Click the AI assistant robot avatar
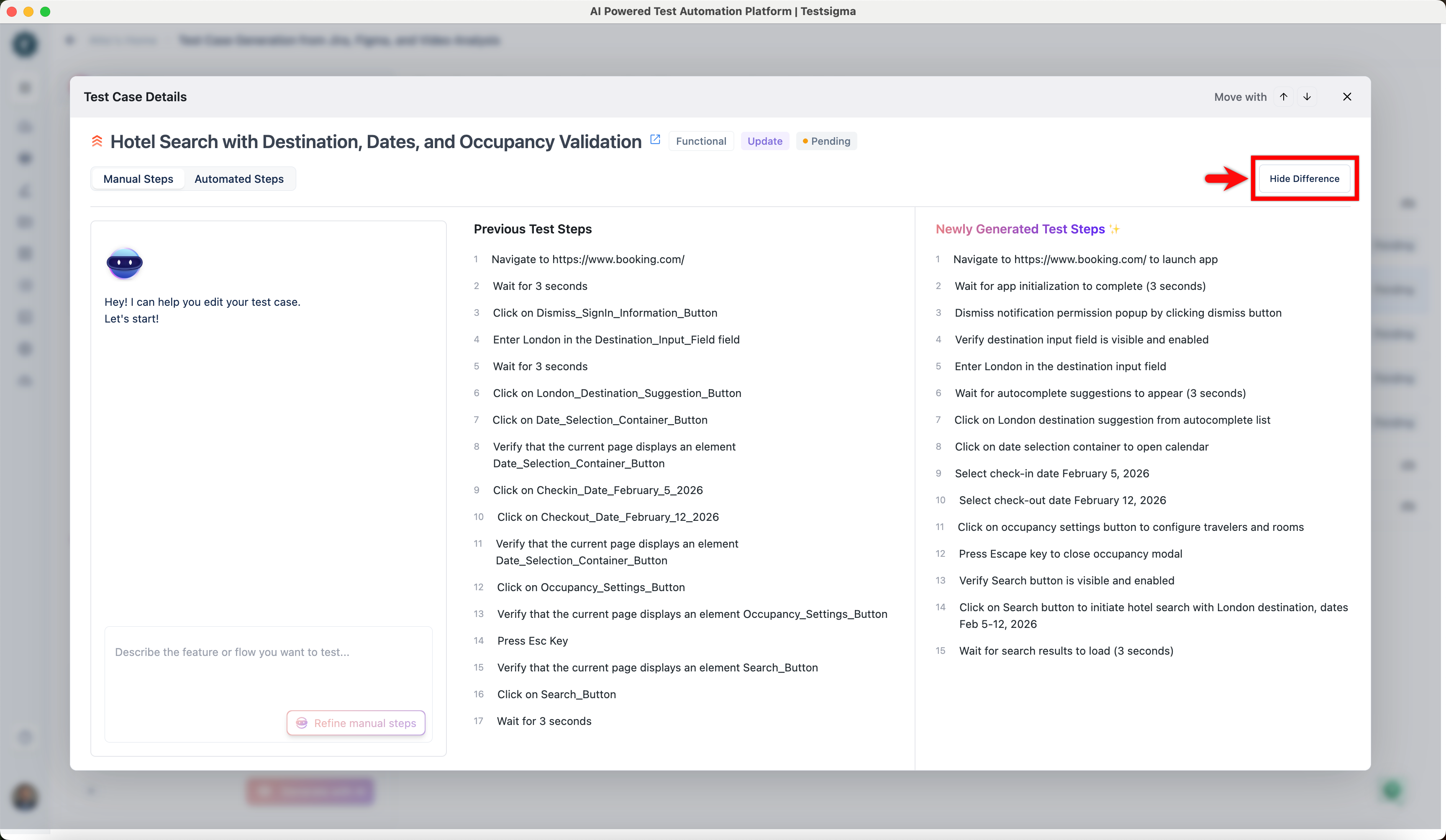1446x840 pixels. coord(125,264)
